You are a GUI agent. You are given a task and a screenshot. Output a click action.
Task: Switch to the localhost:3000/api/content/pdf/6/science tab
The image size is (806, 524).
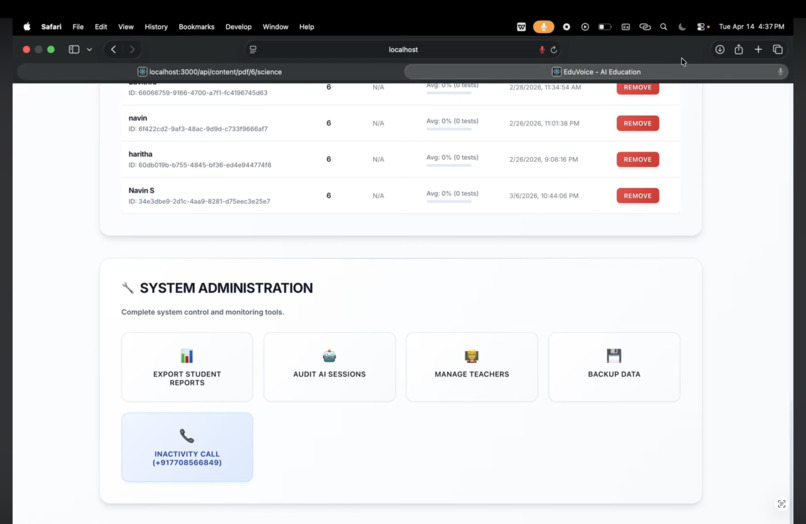tap(210, 72)
